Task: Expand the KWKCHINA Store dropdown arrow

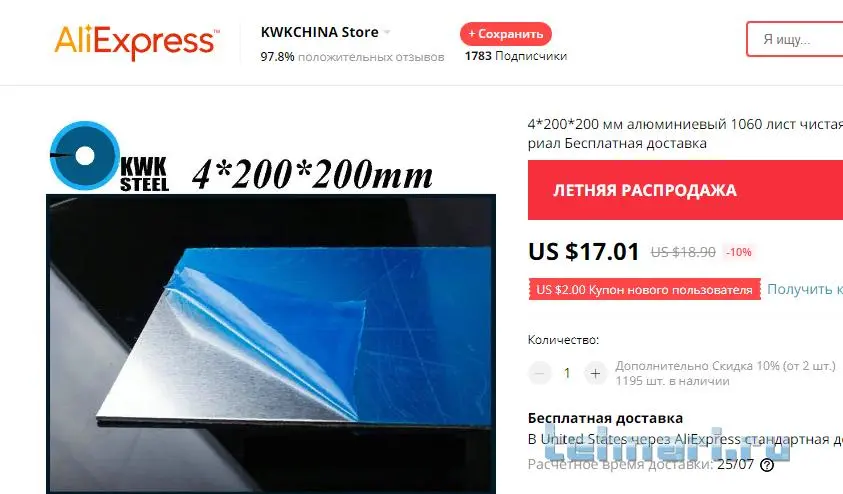Action: (387, 32)
